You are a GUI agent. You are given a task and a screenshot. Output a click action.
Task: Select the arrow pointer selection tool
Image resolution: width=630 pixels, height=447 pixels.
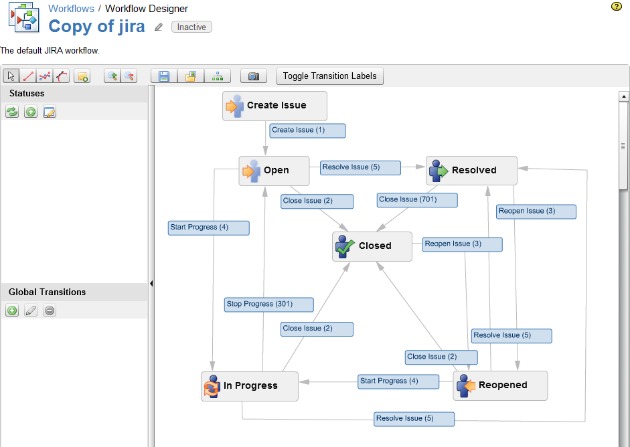11,76
